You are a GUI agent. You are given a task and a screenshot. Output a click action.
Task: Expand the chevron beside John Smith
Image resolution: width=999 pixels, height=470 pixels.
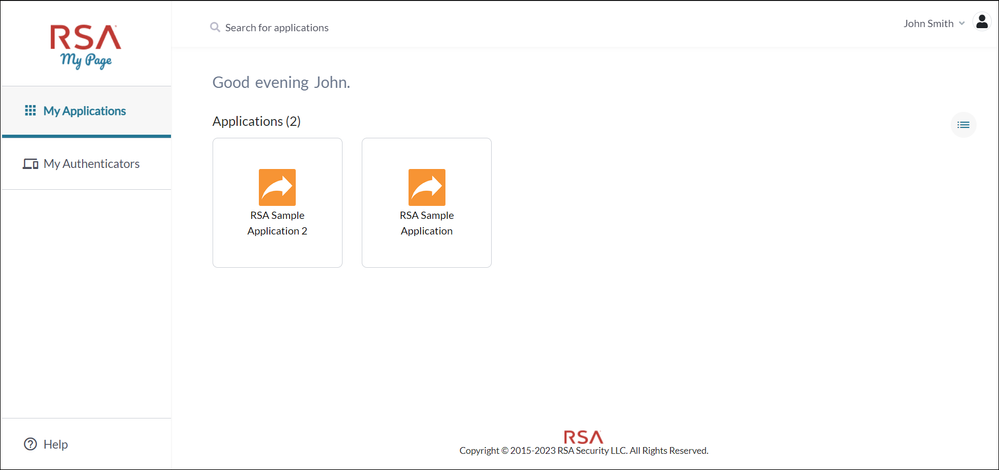tap(962, 23)
